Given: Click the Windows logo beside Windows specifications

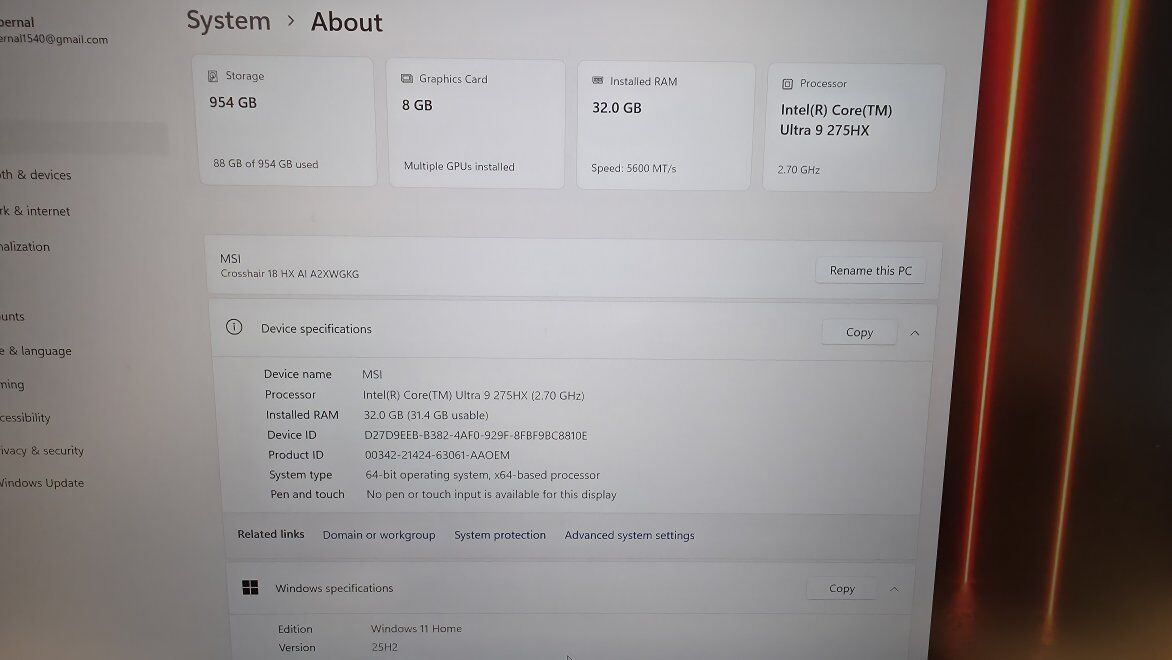Looking at the screenshot, I should point(250,588).
